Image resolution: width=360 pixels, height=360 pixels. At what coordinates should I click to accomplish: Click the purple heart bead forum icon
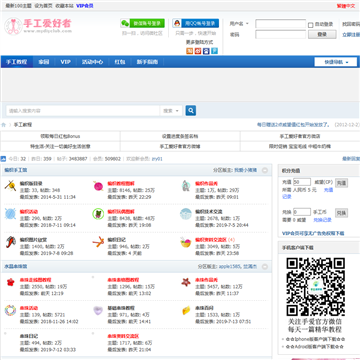tap(98, 310)
